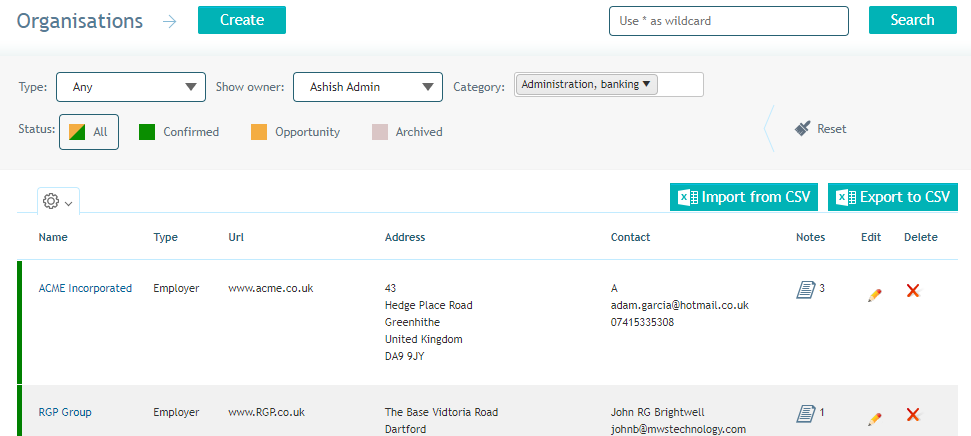Click the wildcard search input field

[x=729, y=21]
